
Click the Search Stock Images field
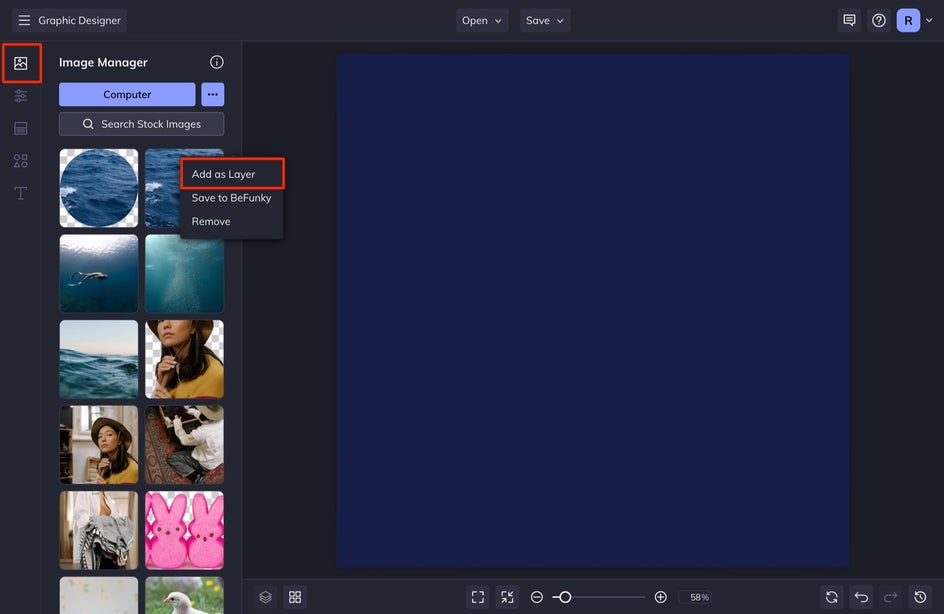pyautogui.click(x=141, y=124)
